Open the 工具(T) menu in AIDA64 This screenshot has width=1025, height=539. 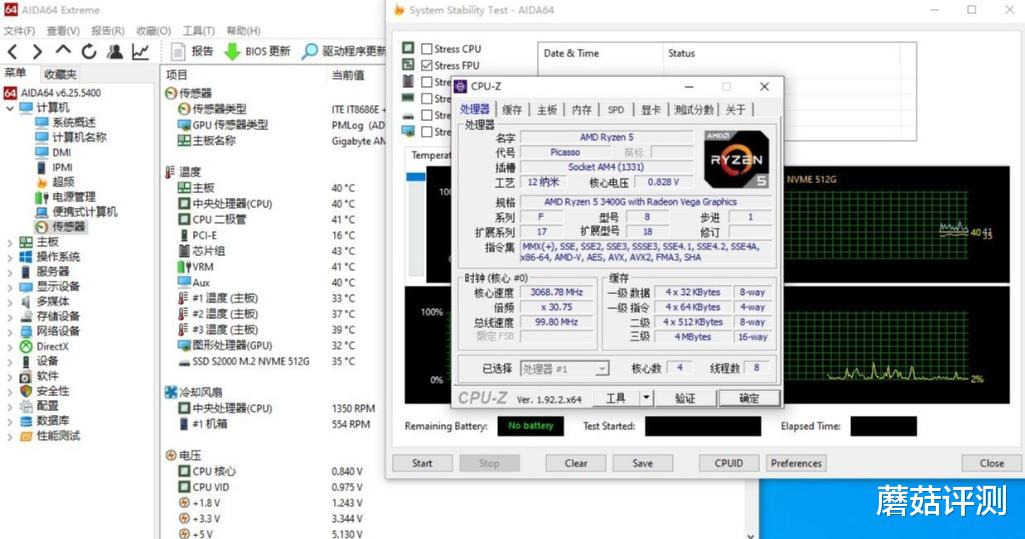tap(198, 31)
